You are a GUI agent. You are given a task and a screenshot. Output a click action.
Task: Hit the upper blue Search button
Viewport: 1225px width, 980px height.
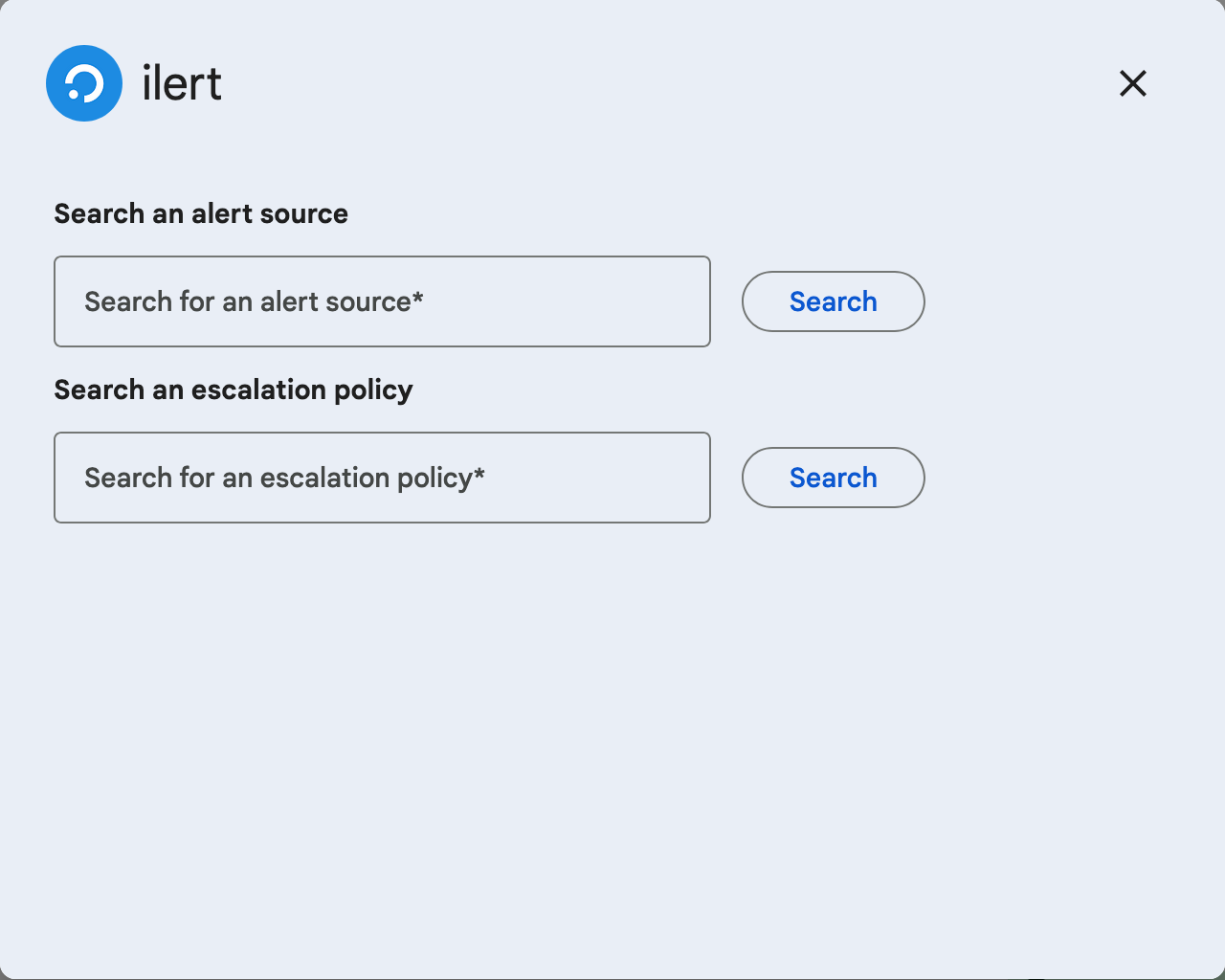[833, 301]
